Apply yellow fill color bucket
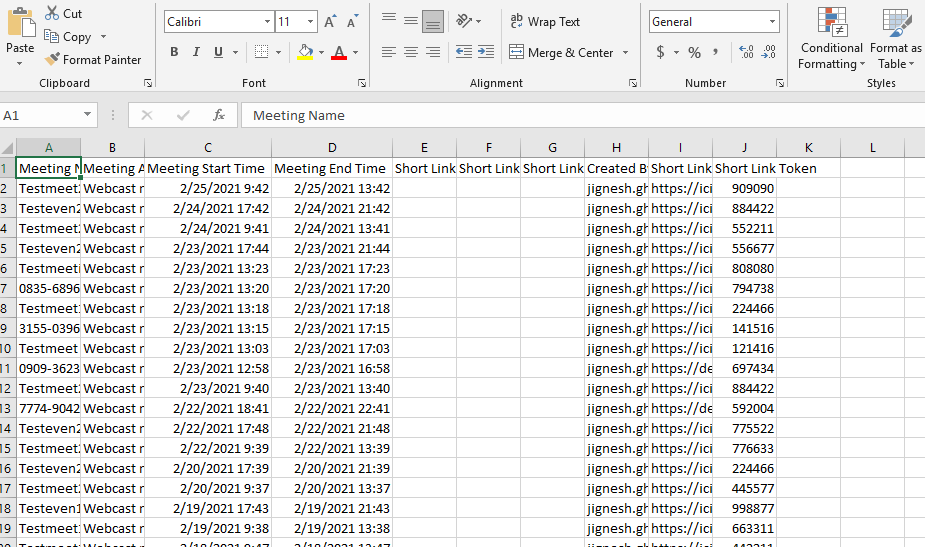 [x=305, y=52]
